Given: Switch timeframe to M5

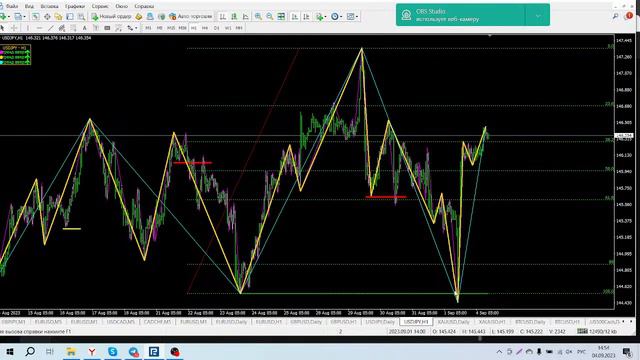Looking at the screenshot, I should [160, 28].
